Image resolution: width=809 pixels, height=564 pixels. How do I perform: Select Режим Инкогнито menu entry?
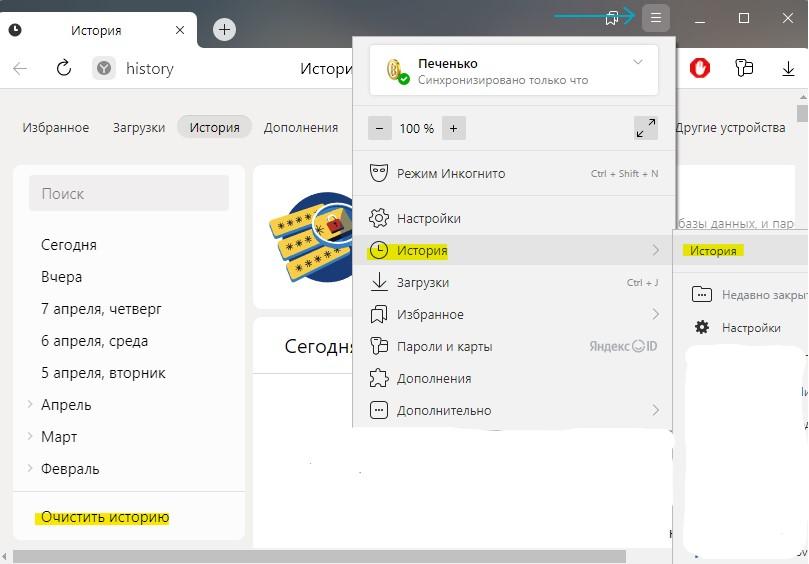click(x=514, y=173)
